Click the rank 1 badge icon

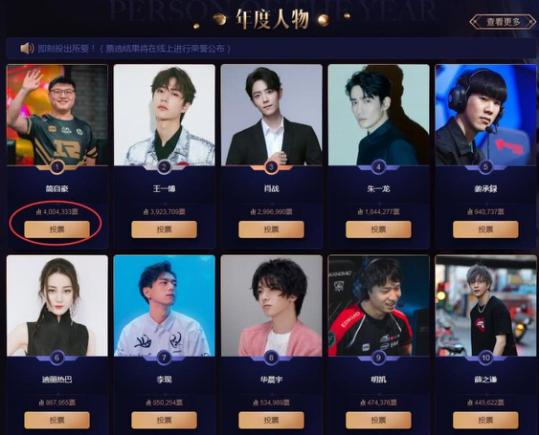[57, 167]
